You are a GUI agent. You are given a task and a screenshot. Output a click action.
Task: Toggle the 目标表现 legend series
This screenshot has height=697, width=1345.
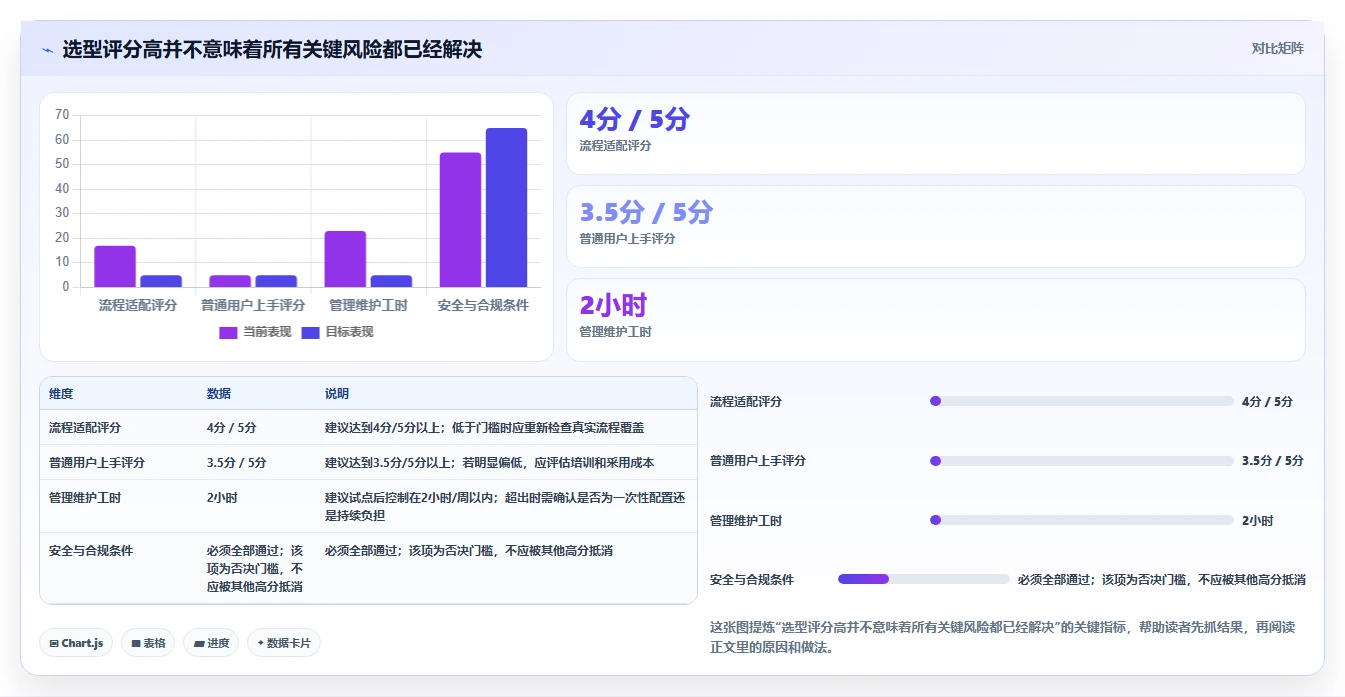pos(337,332)
